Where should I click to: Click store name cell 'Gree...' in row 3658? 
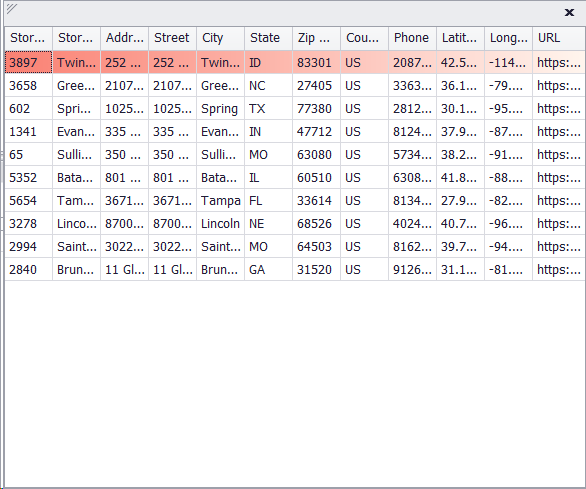(77, 86)
